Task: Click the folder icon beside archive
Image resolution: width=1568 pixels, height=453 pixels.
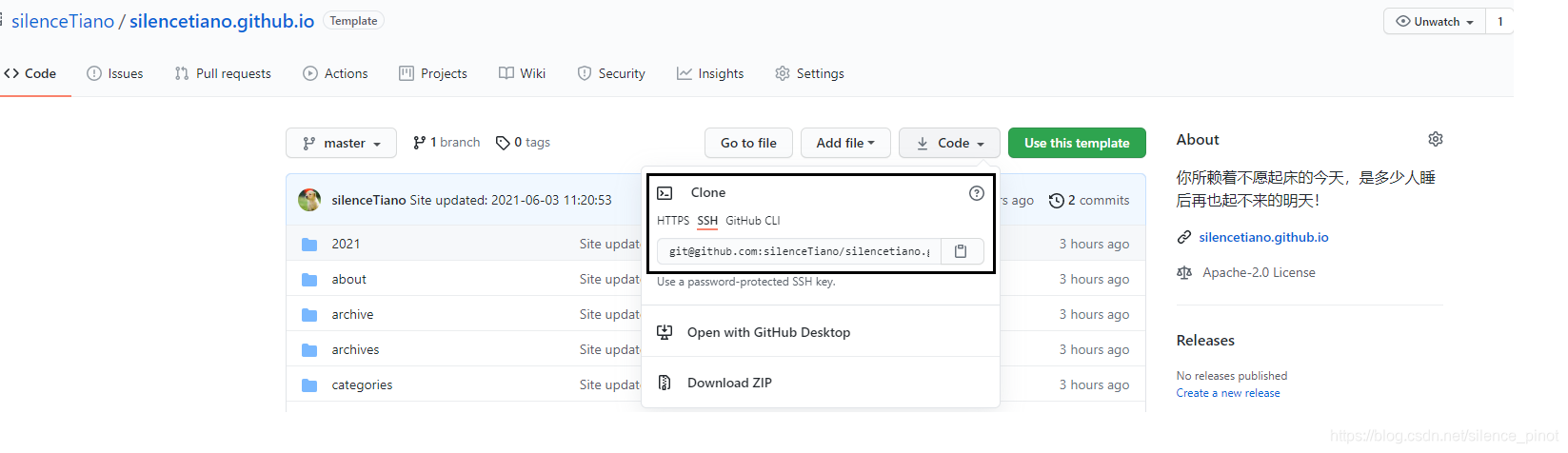Action: coord(309,315)
